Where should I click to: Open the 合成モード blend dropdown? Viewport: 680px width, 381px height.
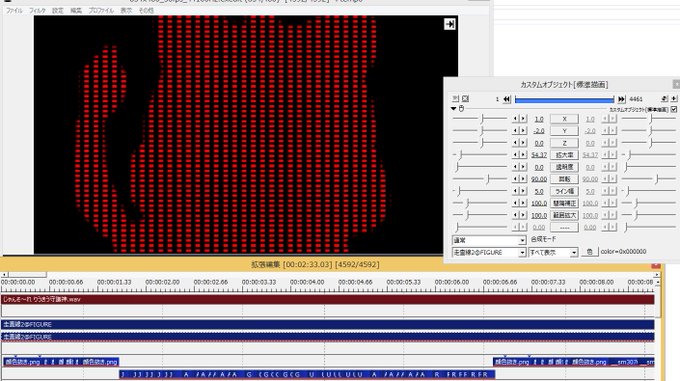pyautogui.click(x=489, y=240)
